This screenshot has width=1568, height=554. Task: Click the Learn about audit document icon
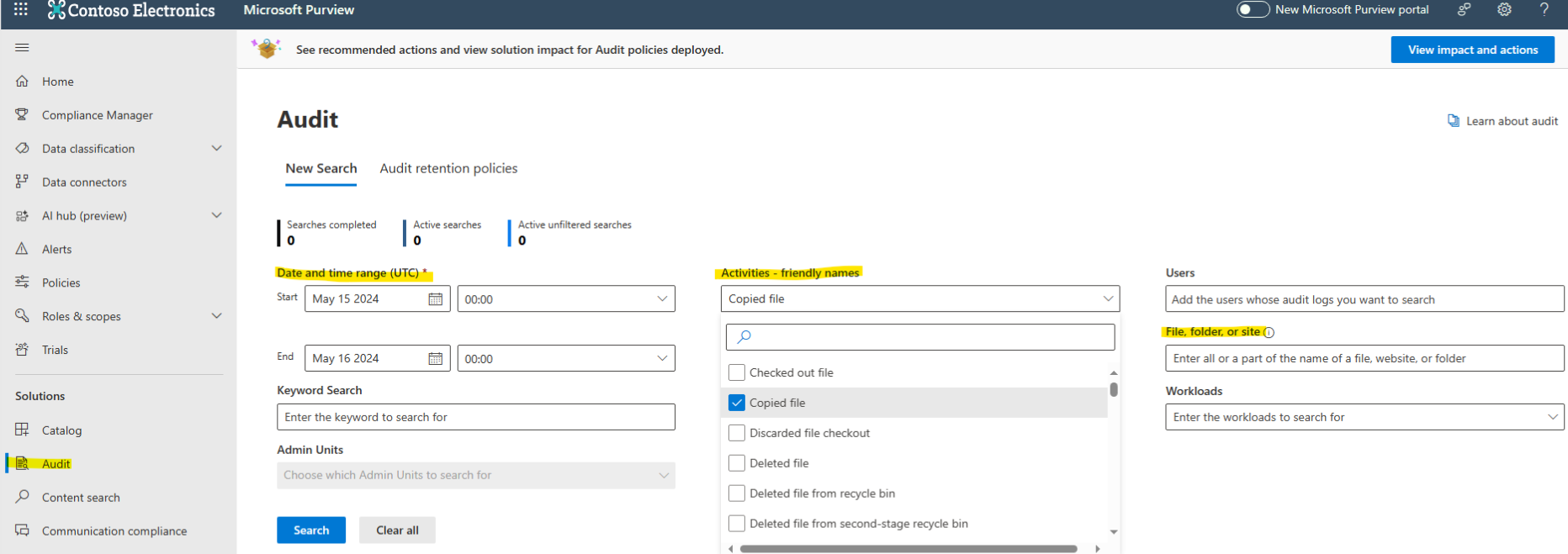click(x=1453, y=121)
